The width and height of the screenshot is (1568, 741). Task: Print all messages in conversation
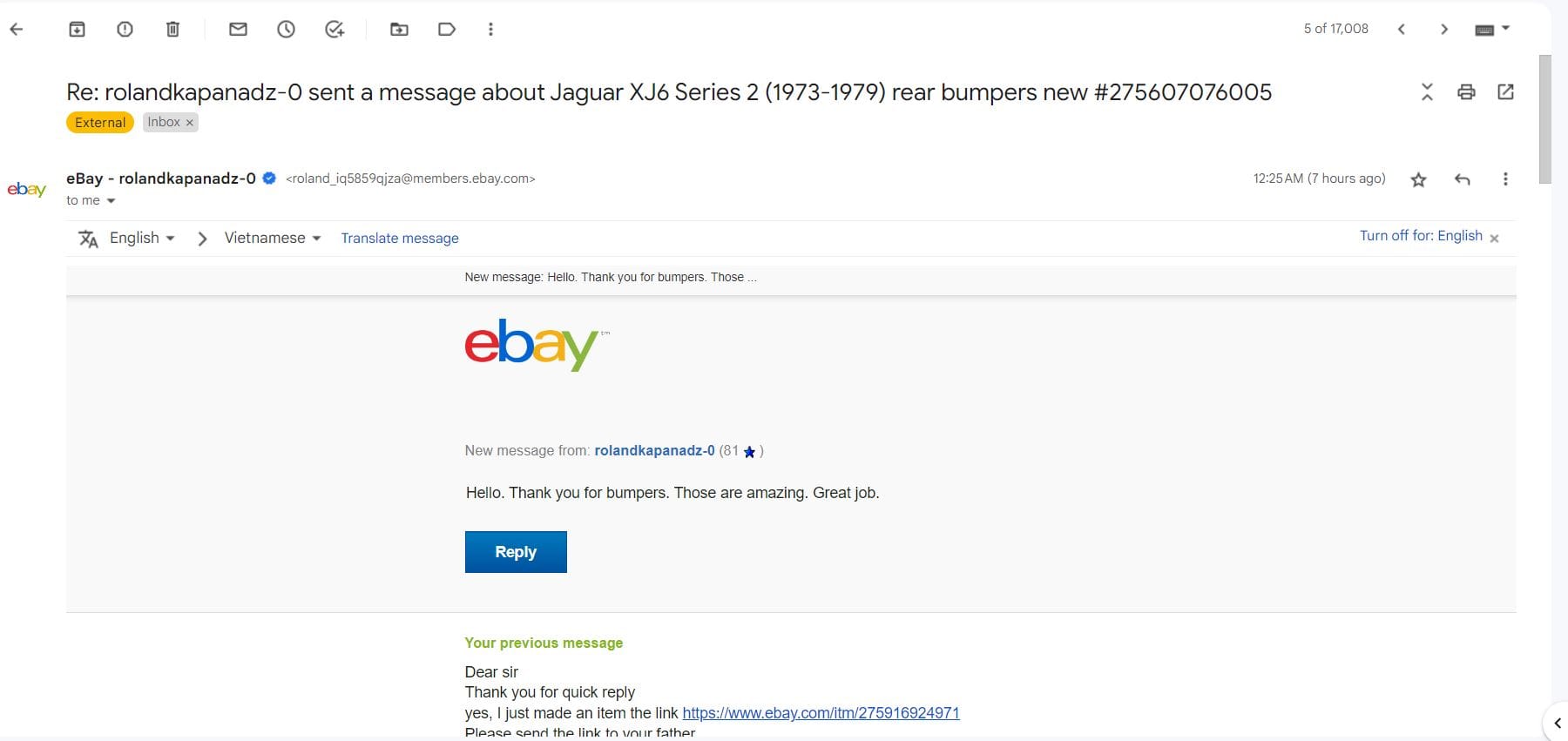coord(1466,92)
